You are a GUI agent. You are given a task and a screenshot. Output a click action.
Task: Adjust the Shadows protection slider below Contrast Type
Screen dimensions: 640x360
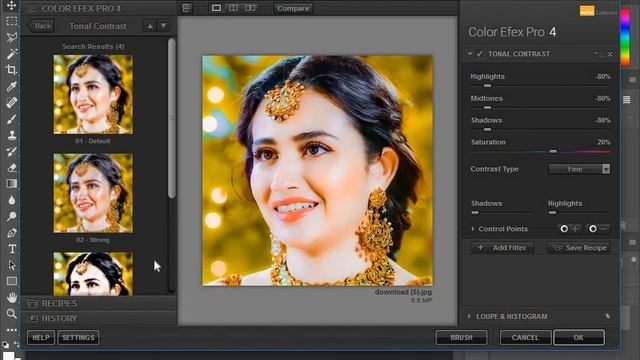tap(475, 213)
